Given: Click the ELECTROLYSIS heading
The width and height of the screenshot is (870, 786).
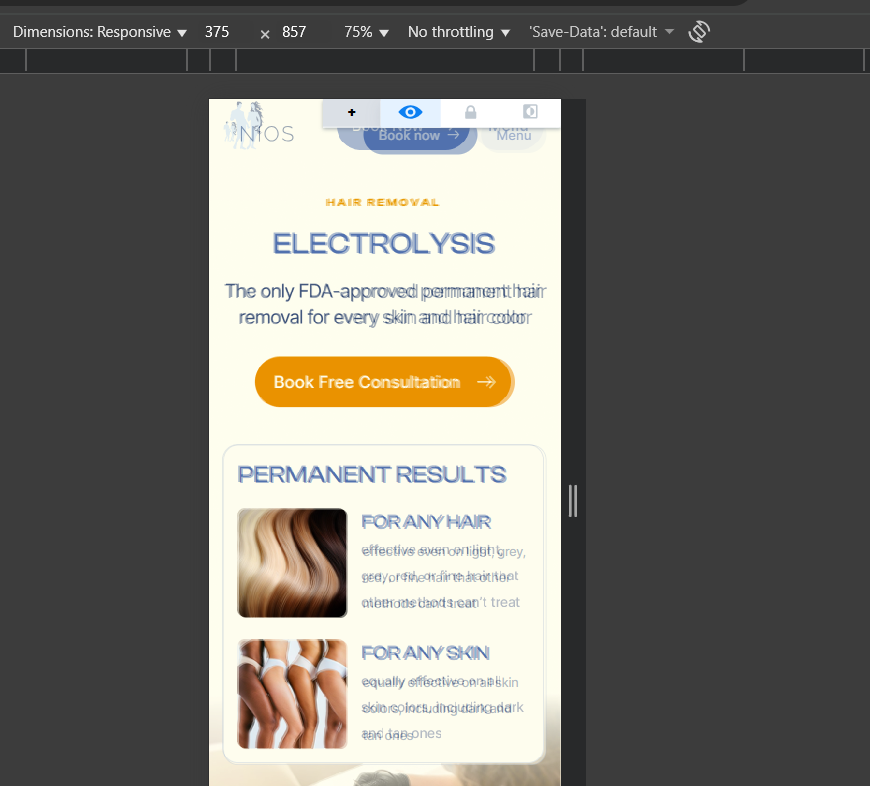Looking at the screenshot, I should point(384,244).
